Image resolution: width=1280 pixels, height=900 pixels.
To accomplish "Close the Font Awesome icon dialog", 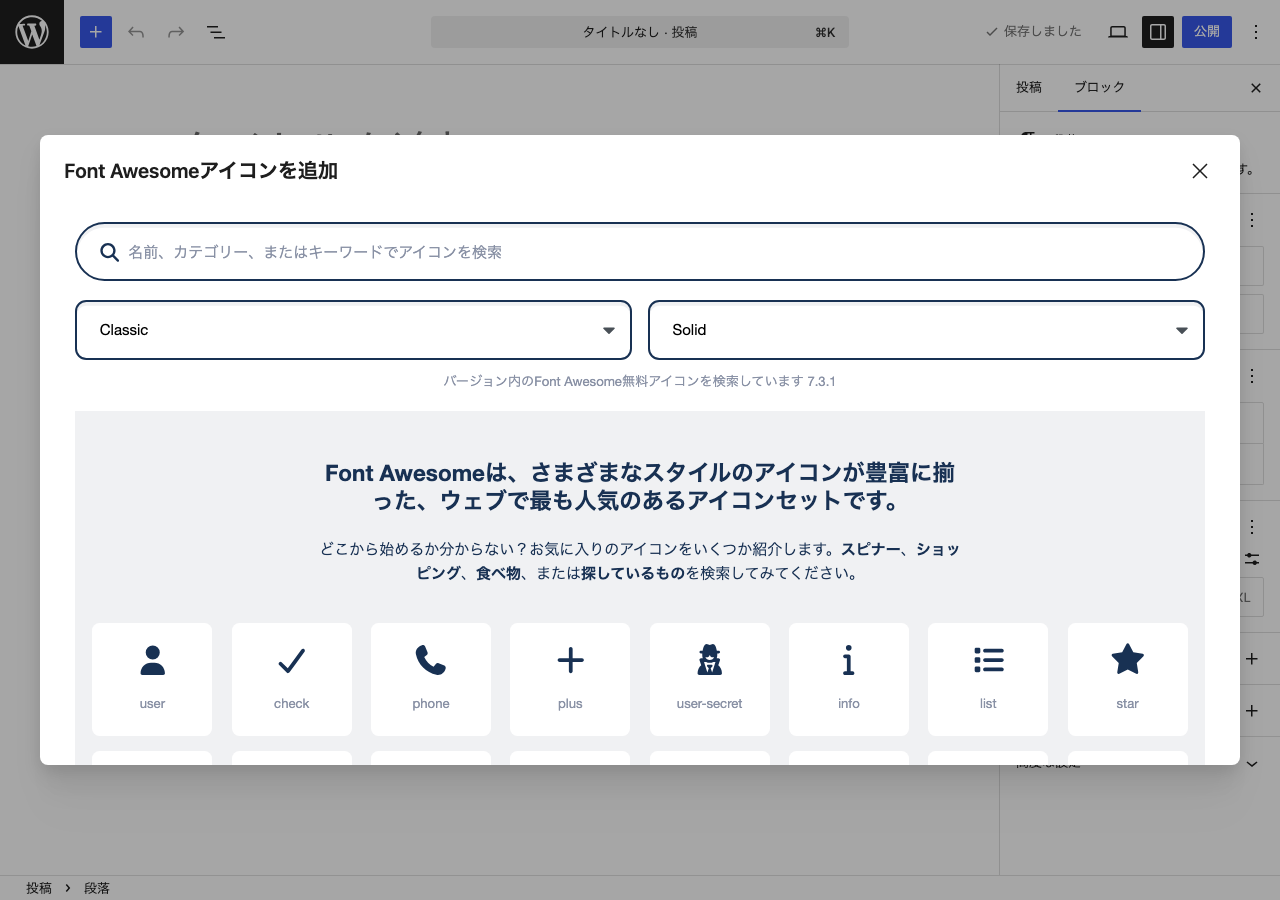I will (1200, 171).
